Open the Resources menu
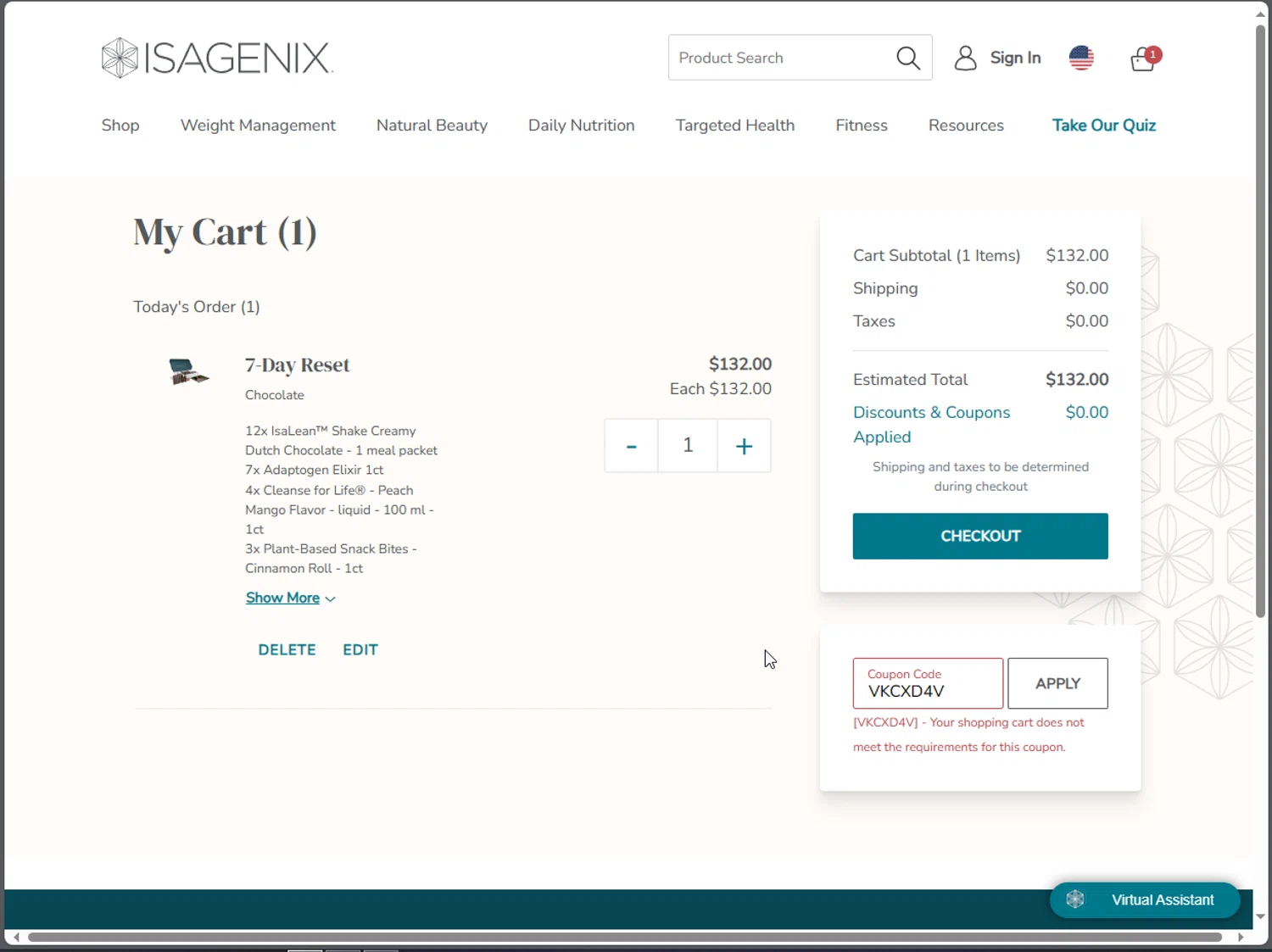This screenshot has height=952, width=1272. pos(966,125)
